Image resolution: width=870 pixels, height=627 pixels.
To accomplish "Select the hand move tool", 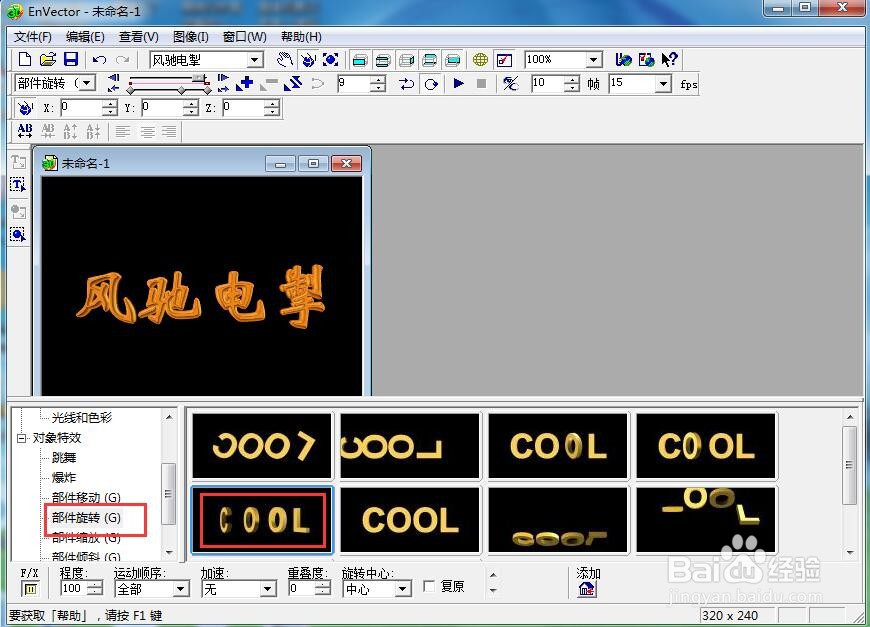I will point(285,59).
